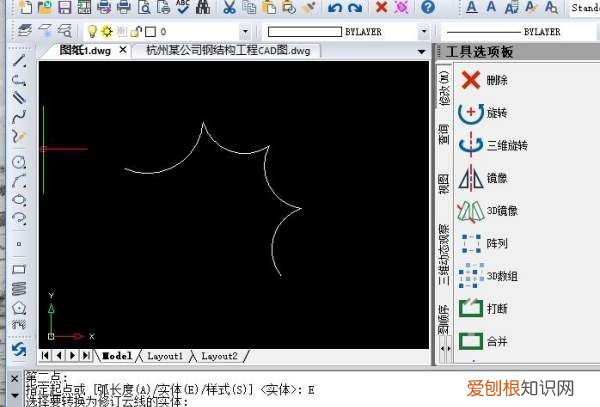Toggle layer lock padlock icon
Viewport: 600px width, 407px height.
pos(136,31)
